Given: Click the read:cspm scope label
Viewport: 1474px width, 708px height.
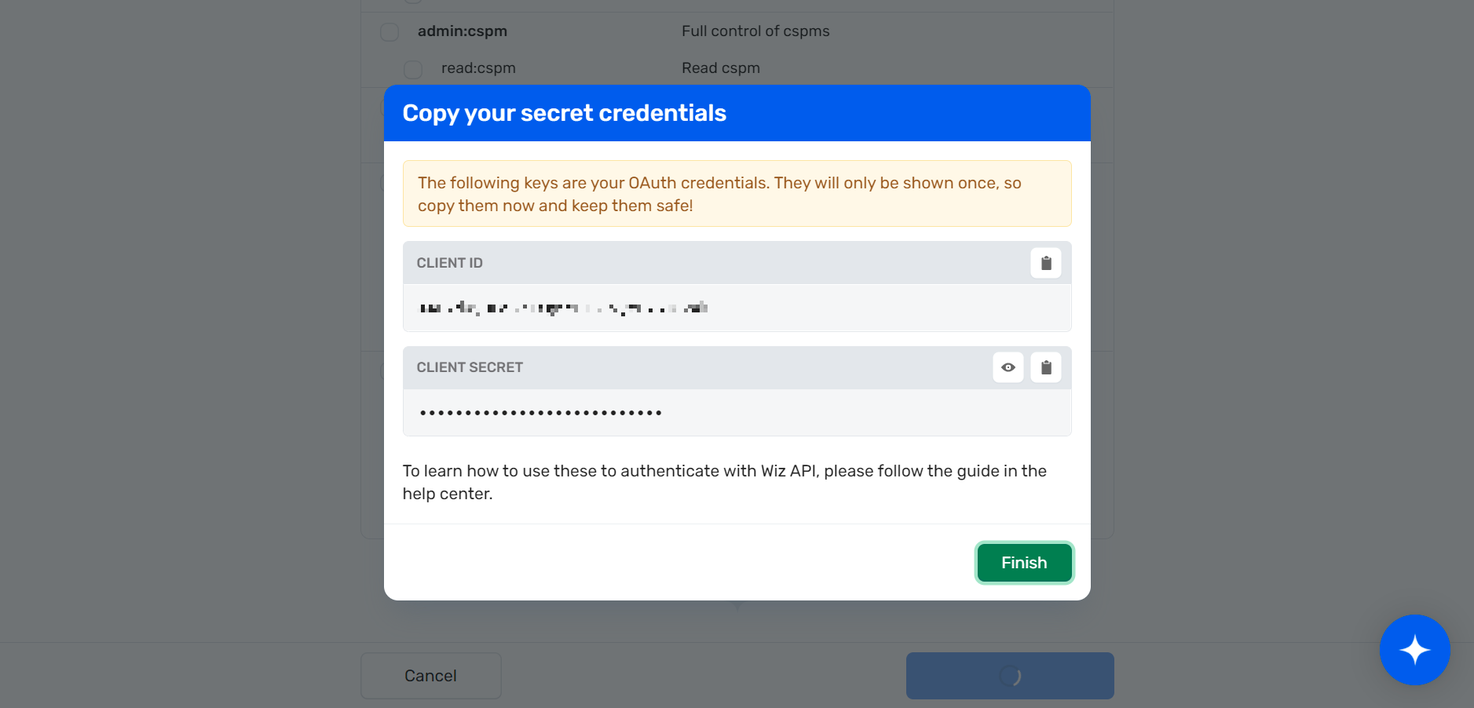Looking at the screenshot, I should click(478, 68).
